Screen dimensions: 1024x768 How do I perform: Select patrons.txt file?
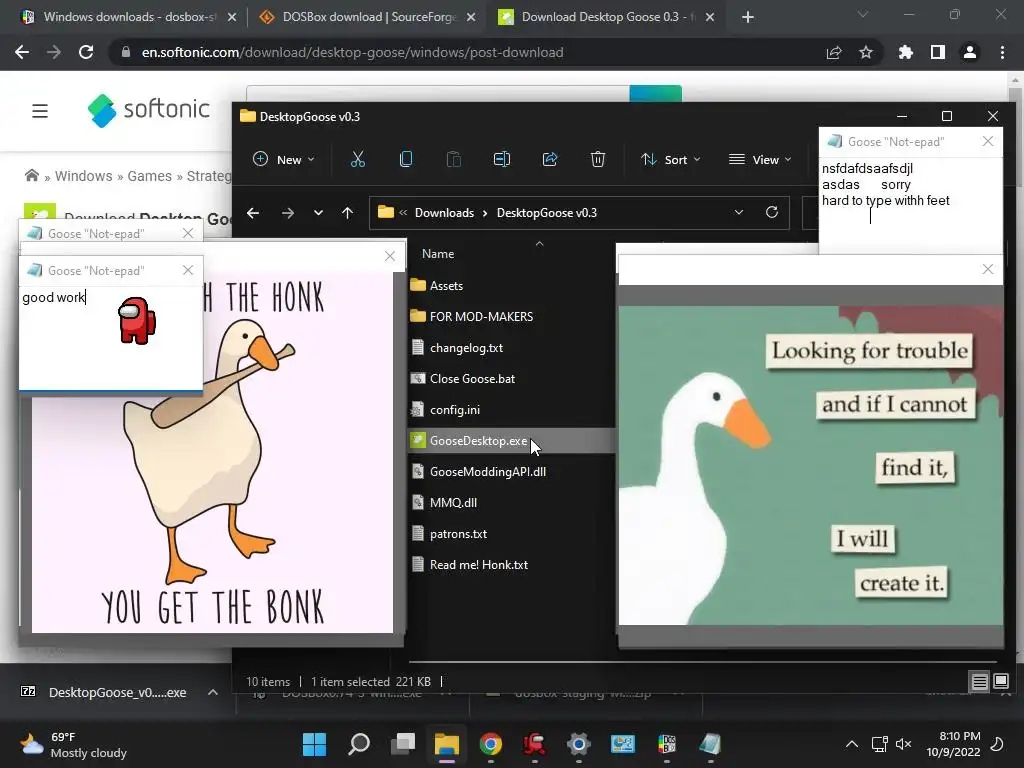point(458,534)
